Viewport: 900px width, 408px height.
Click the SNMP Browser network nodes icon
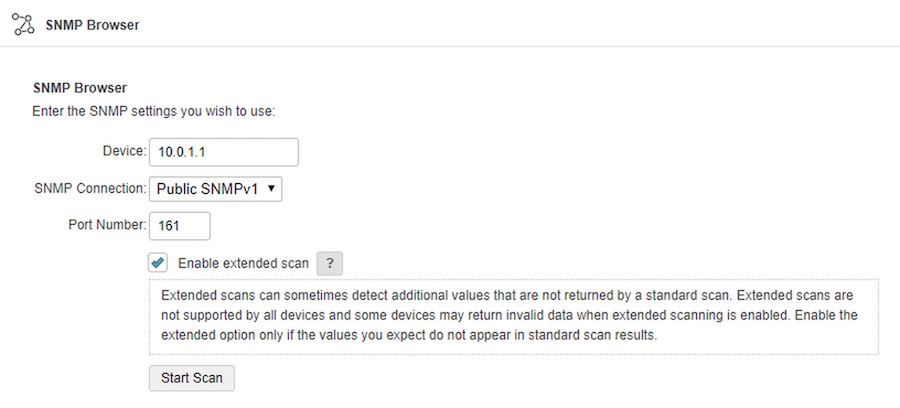(24, 25)
